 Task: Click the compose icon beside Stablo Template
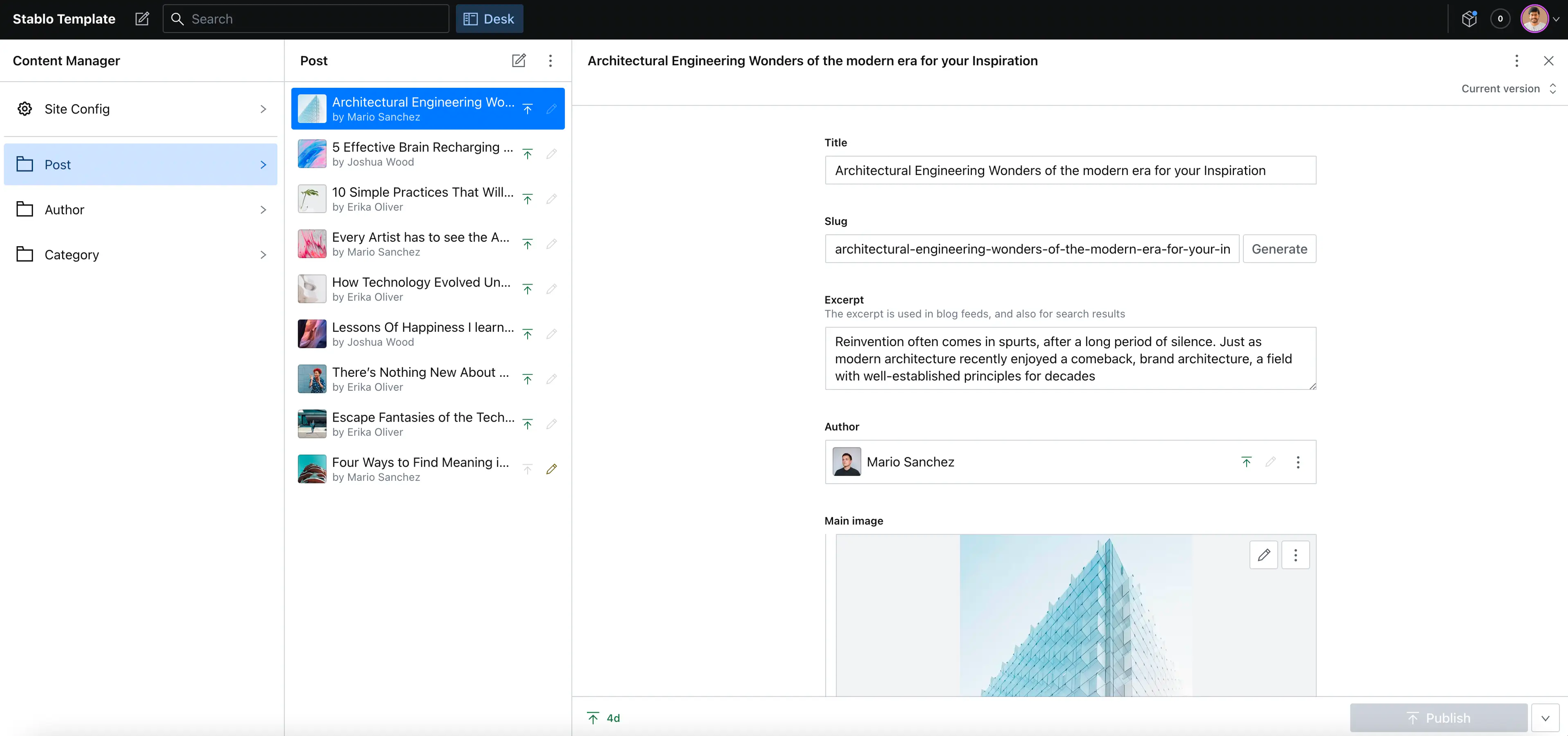[142, 19]
